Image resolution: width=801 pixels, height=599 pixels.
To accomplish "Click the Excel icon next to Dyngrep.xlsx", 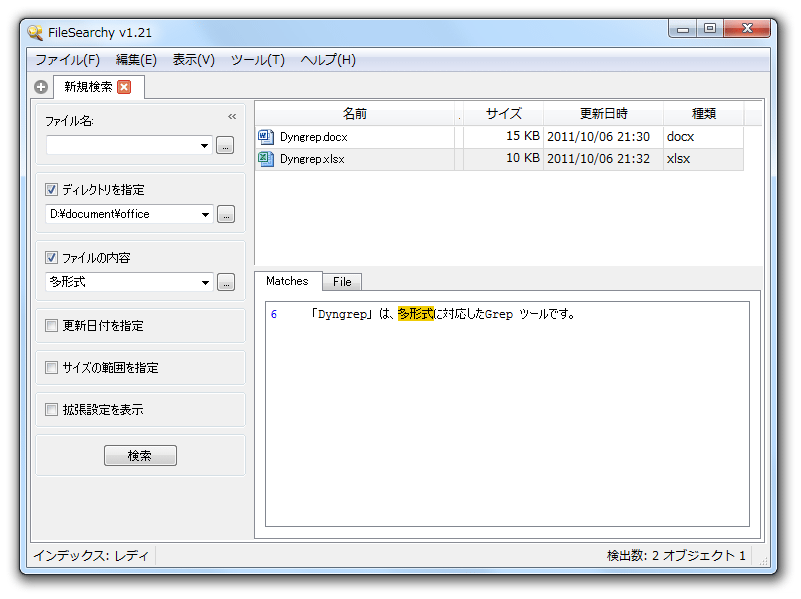I will click(x=266, y=159).
